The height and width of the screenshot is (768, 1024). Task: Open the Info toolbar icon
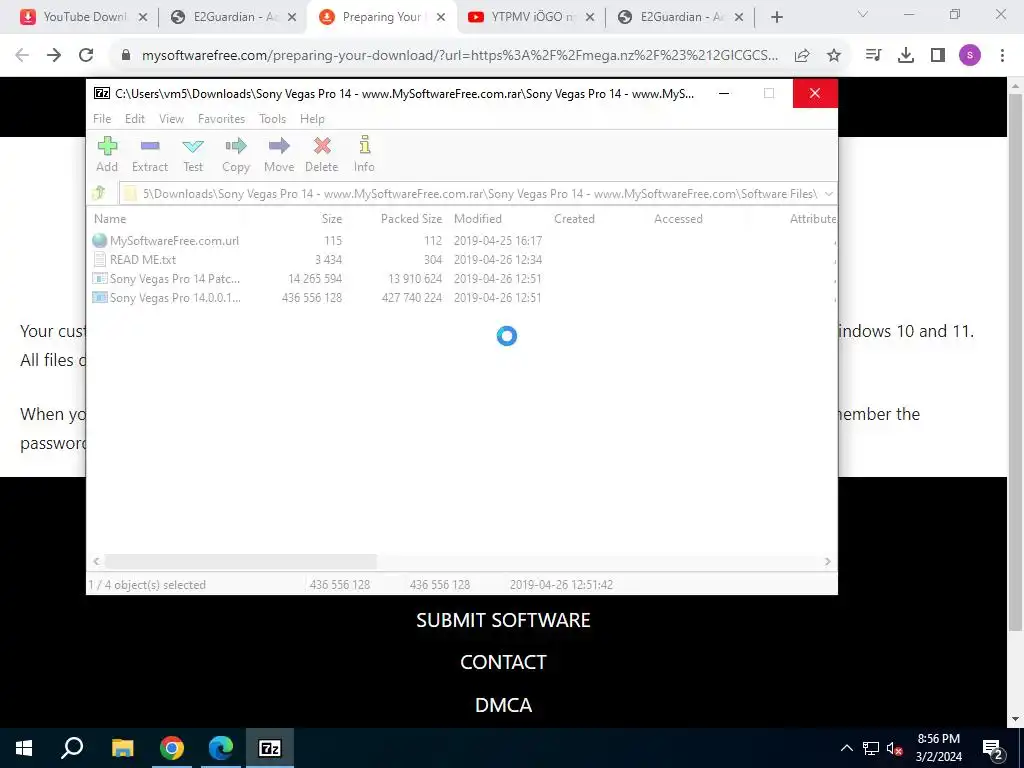click(364, 154)
